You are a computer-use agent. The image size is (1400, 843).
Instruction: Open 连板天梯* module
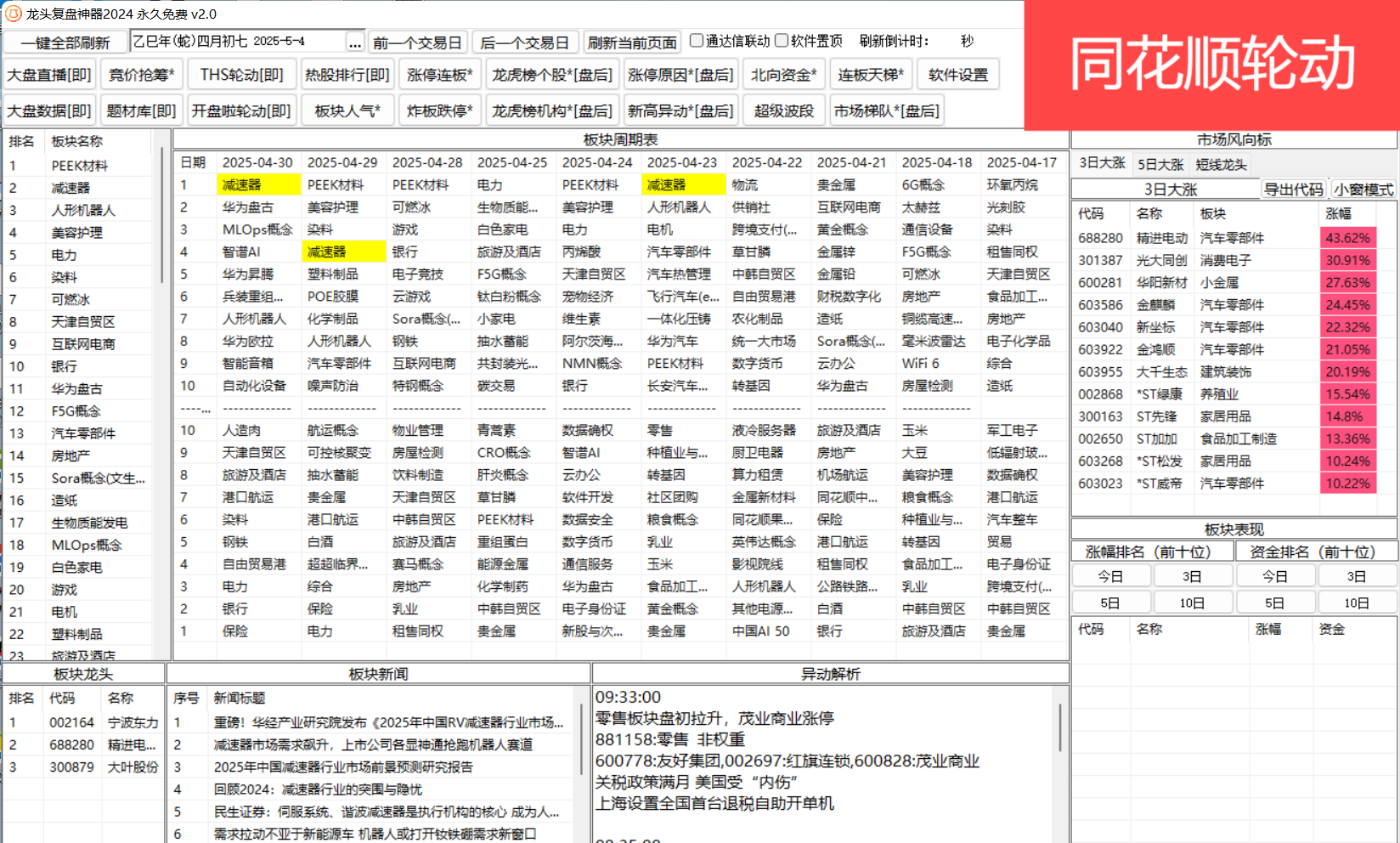pyautogui.click(x=871, y=75)
